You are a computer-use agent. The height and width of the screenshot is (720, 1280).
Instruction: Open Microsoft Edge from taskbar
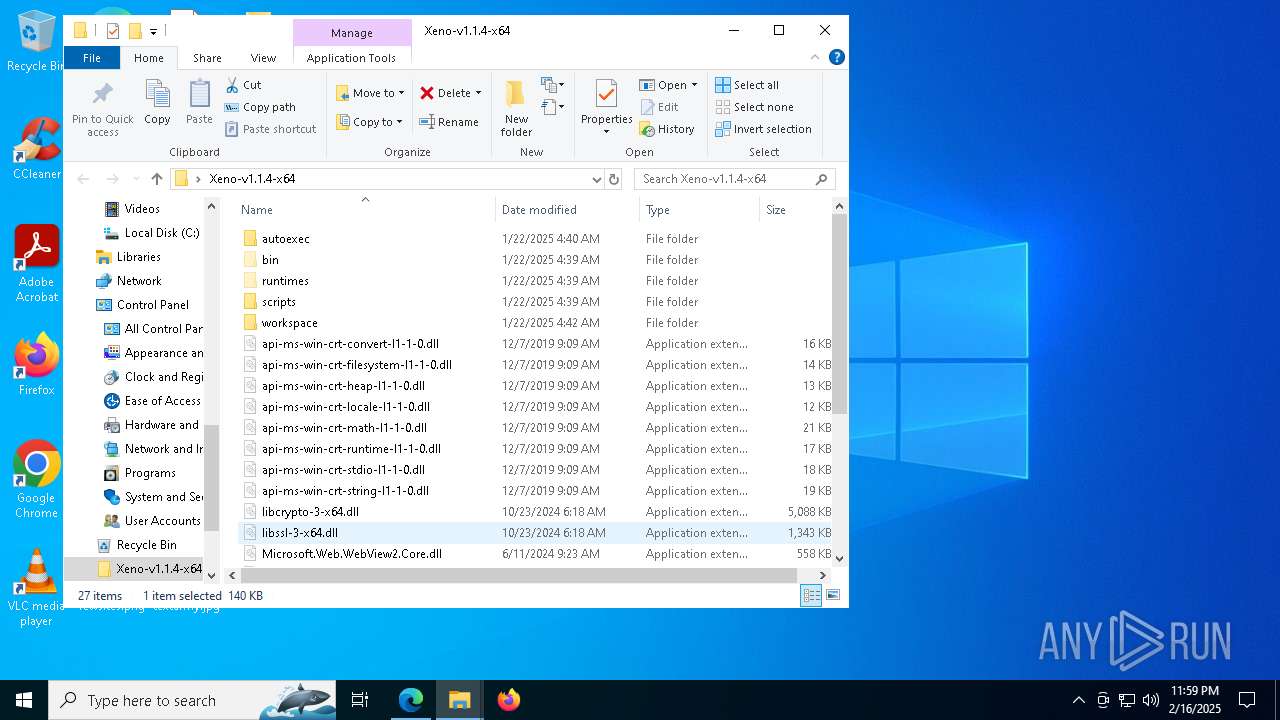(x=411, y=700)
